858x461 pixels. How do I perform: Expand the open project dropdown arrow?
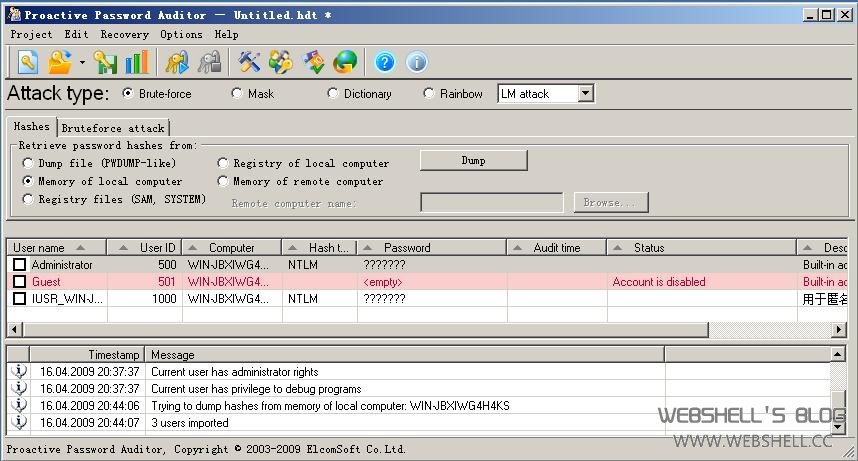click(x=82, y=62)
